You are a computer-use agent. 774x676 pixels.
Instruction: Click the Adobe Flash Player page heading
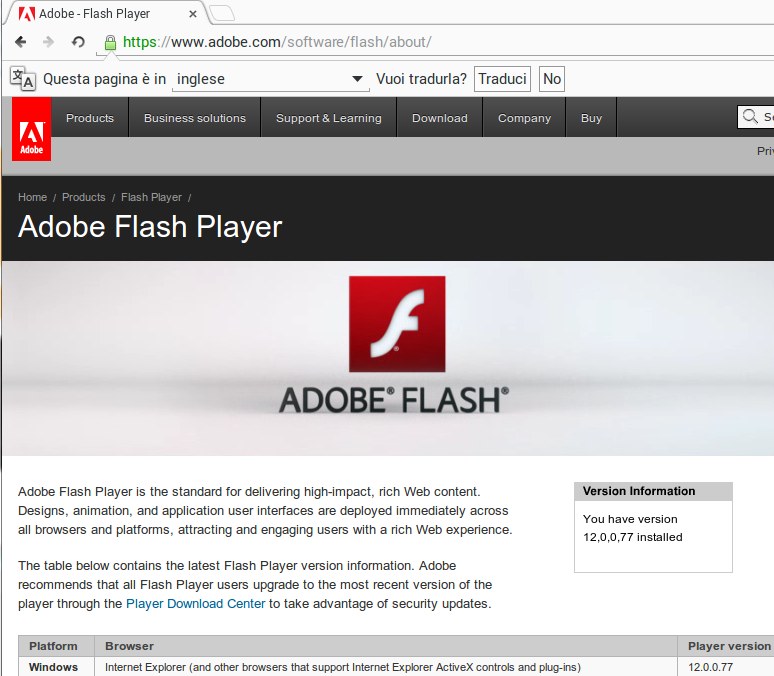[150, 227]
